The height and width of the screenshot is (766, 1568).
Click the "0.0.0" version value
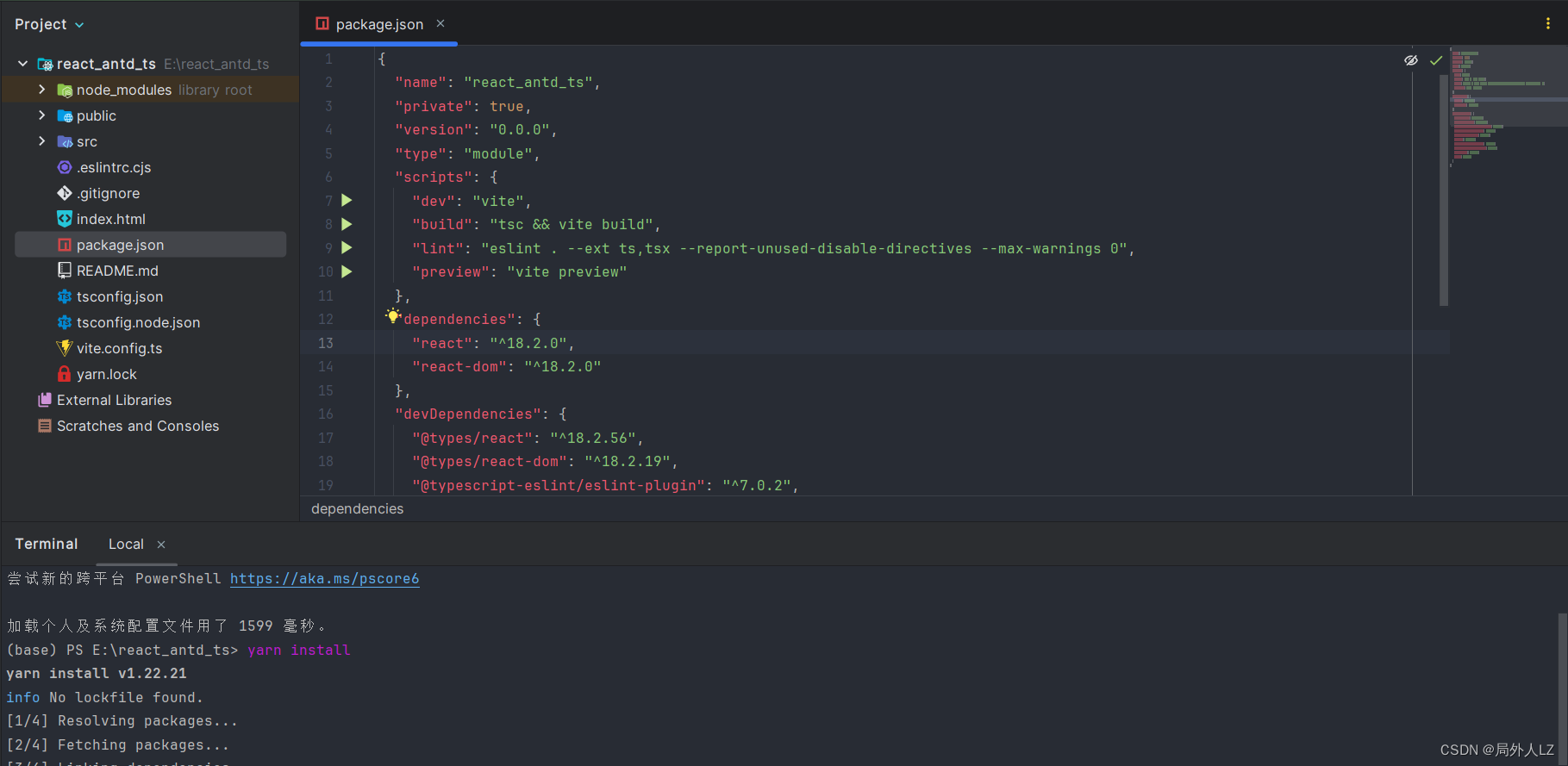(520, 130)
